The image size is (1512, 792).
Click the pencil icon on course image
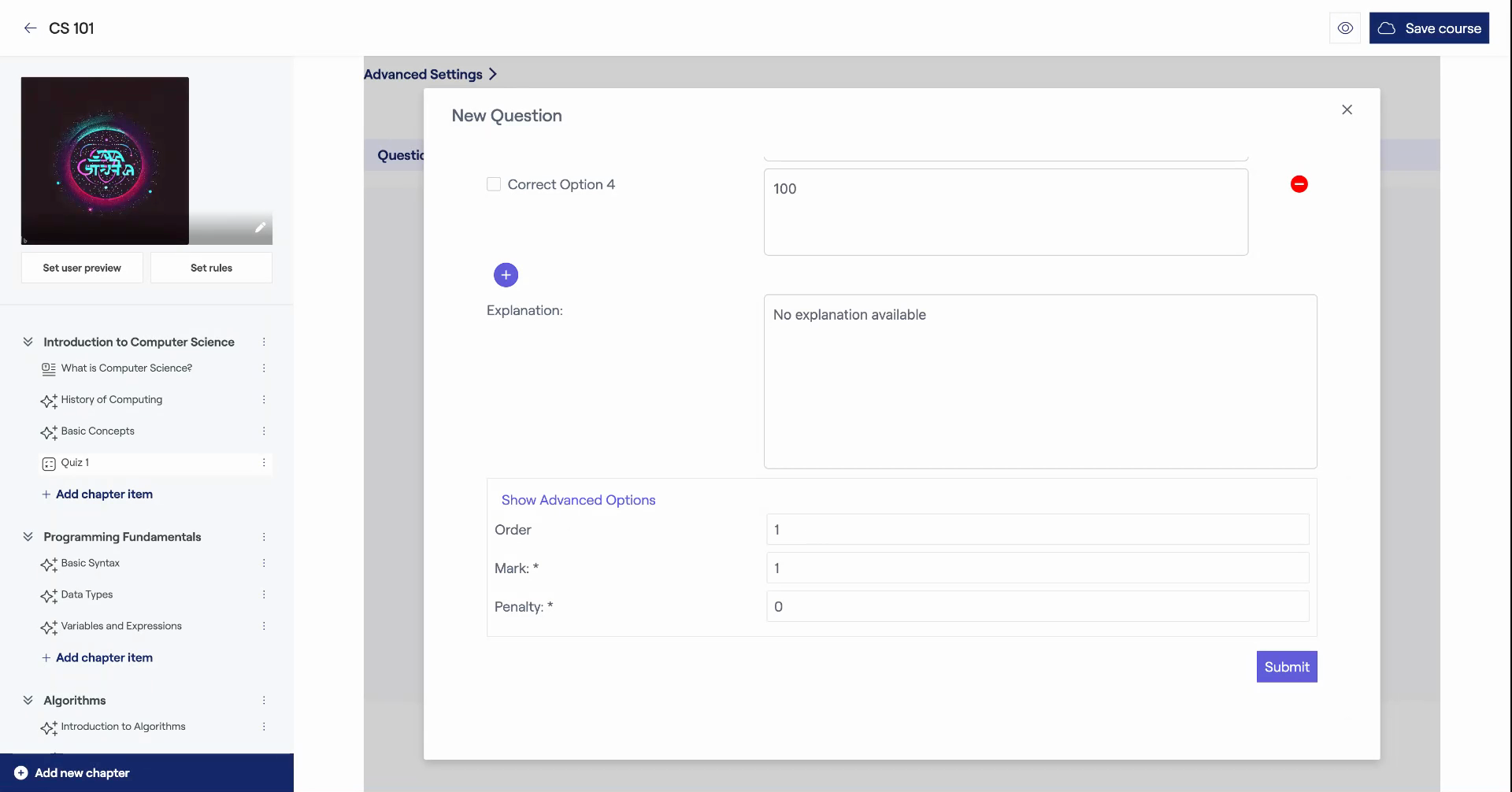260,228
